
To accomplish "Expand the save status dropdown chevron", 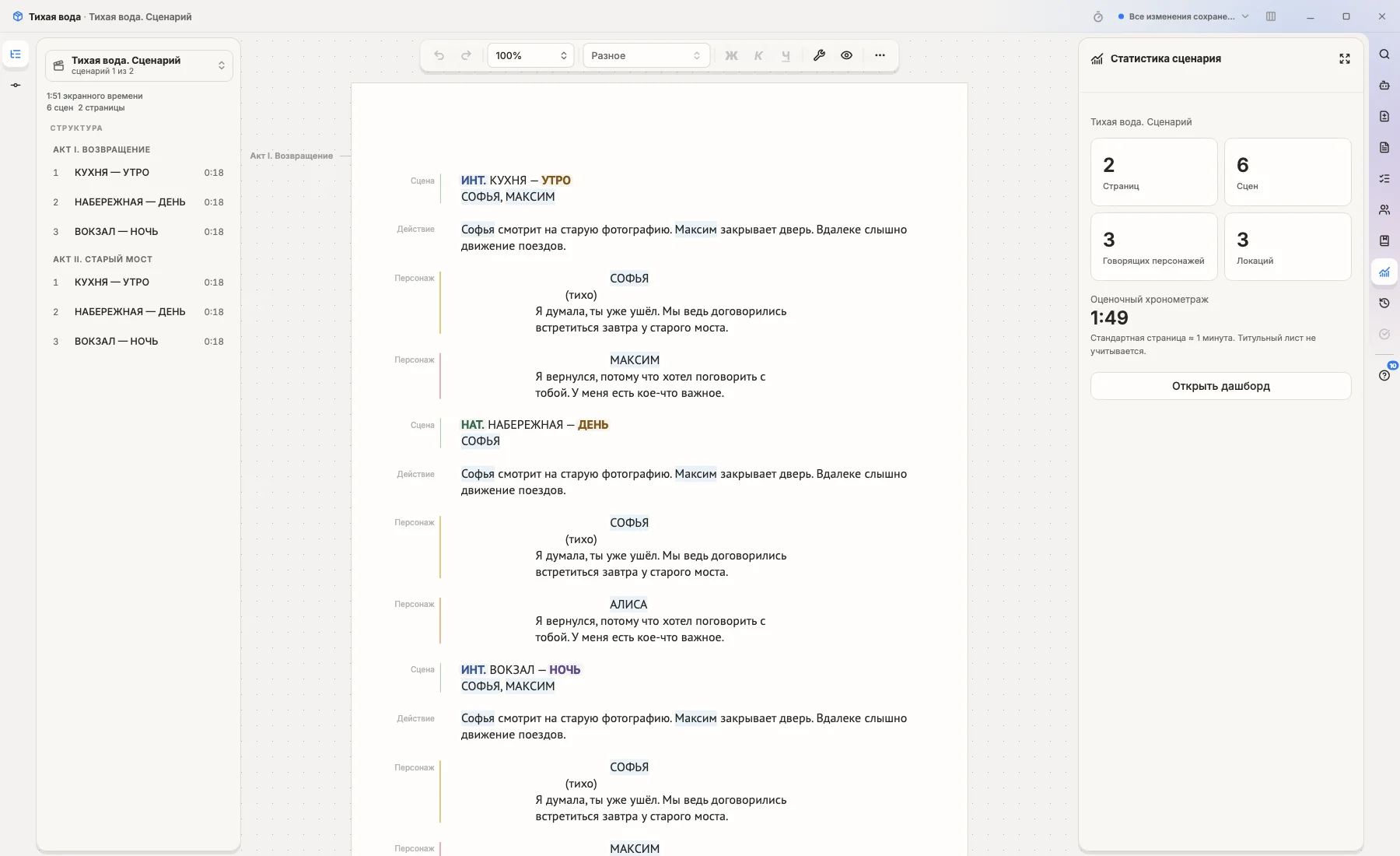I will 1245,16.
